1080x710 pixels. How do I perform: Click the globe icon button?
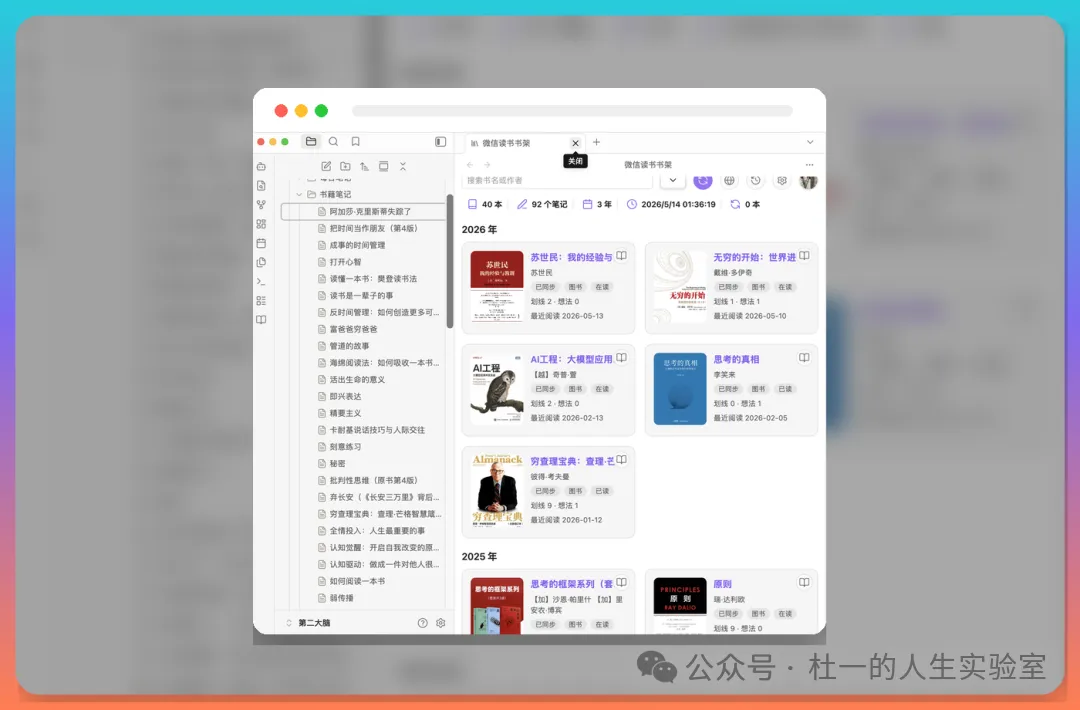[x=729, y=180]
